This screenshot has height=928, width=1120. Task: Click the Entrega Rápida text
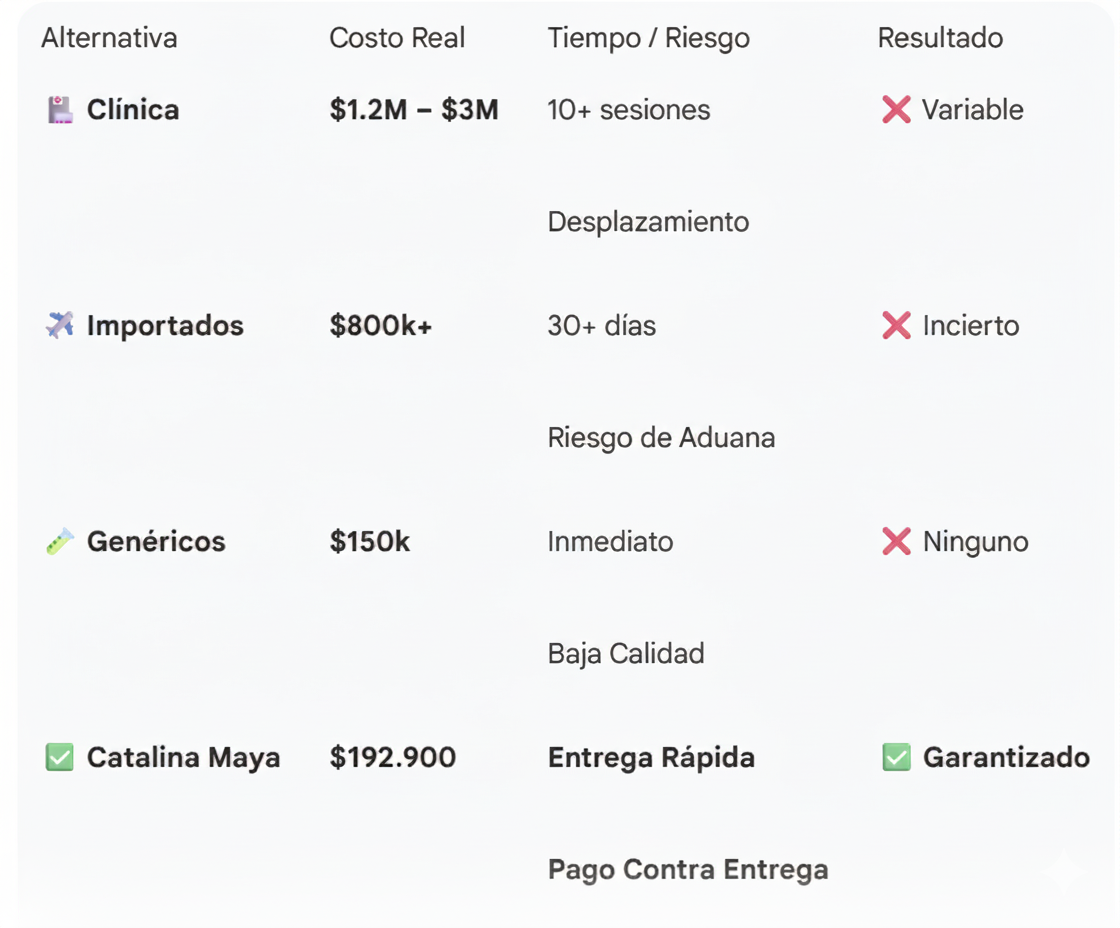651,758
